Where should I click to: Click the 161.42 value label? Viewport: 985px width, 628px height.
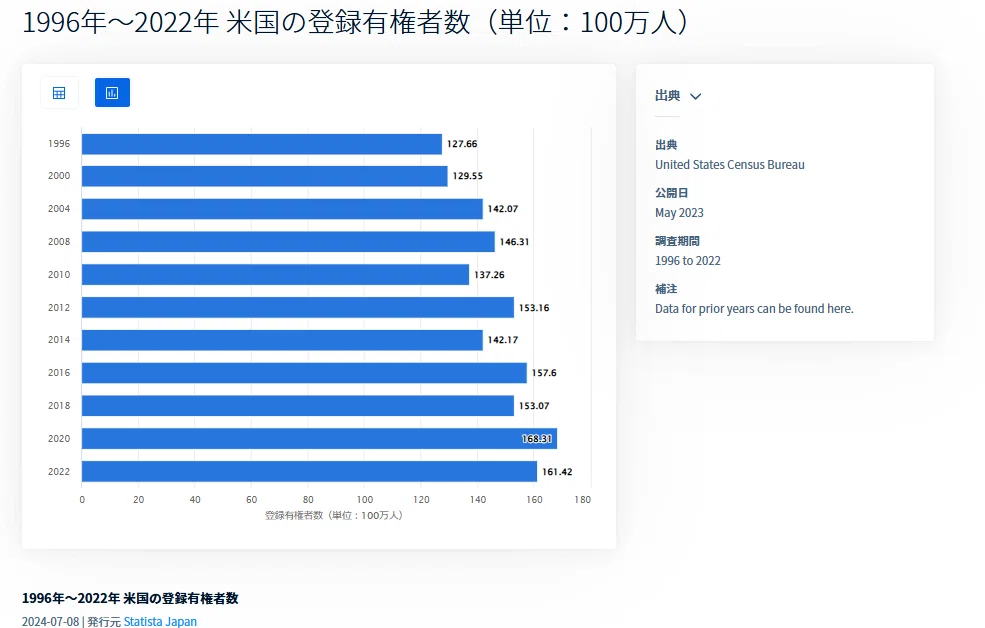557,472
